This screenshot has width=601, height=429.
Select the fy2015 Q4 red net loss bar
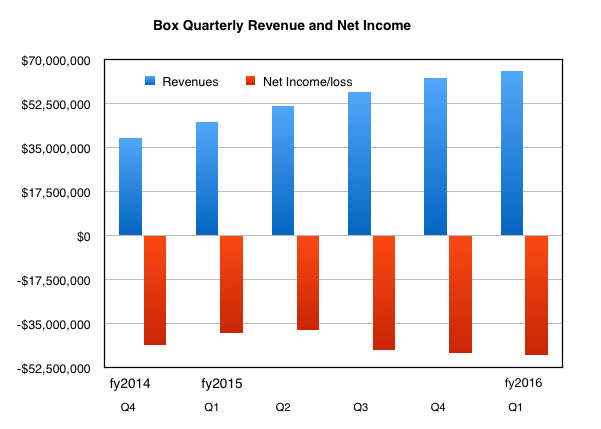click(460, 294)
